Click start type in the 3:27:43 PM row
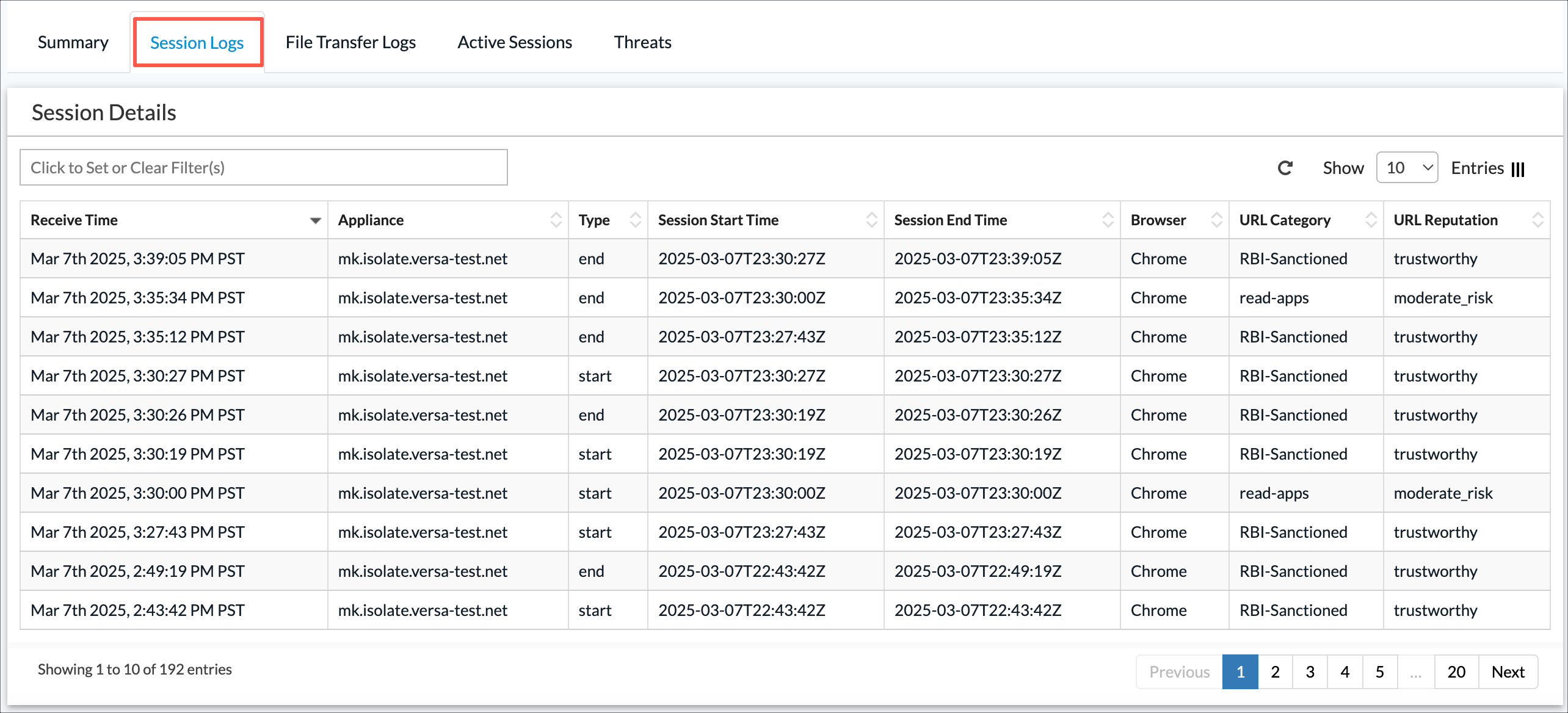Image resolution: width=1568 pixels, height=713 pixels. coord(595,532)
